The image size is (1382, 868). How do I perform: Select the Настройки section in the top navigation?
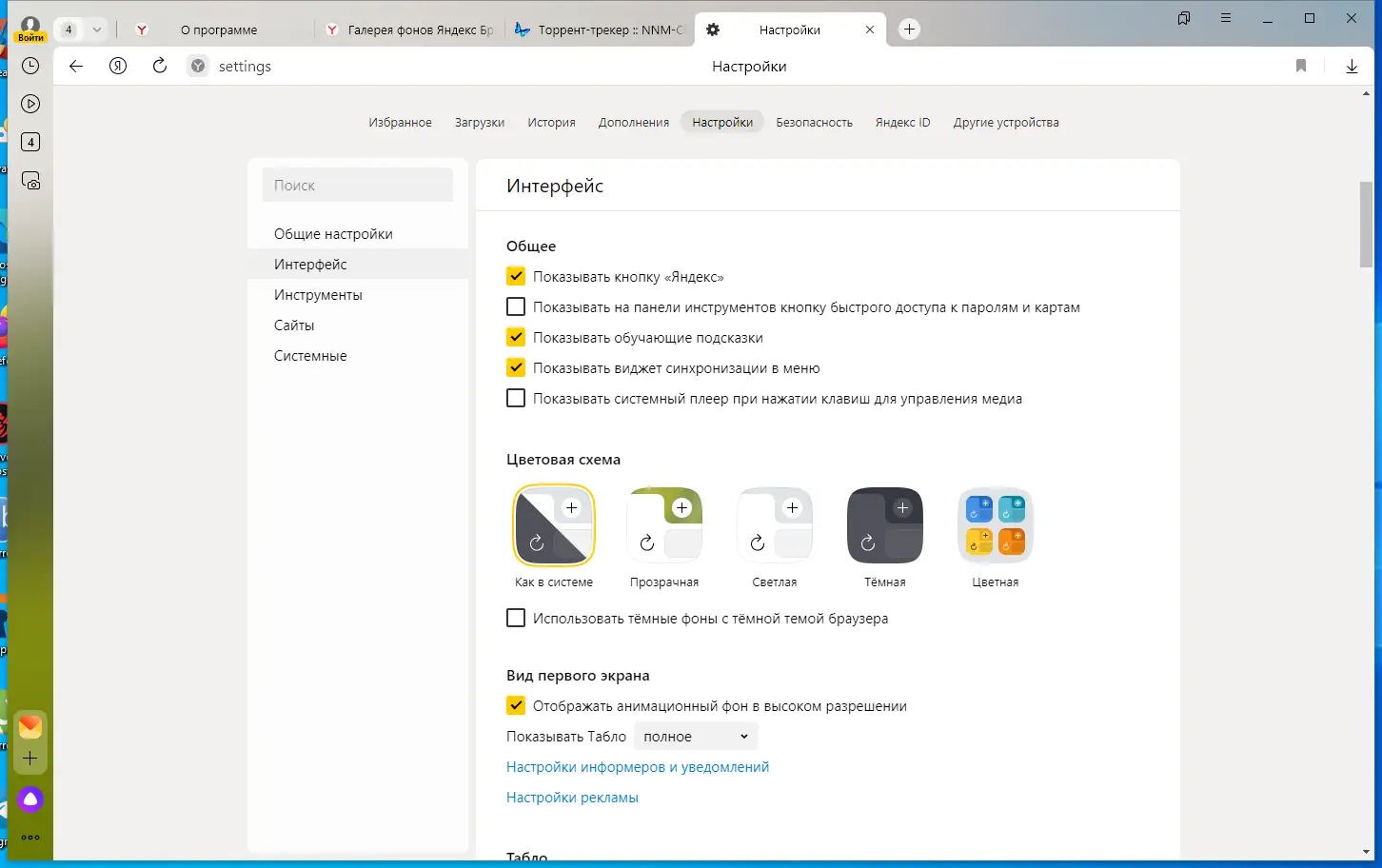(722, 123)
